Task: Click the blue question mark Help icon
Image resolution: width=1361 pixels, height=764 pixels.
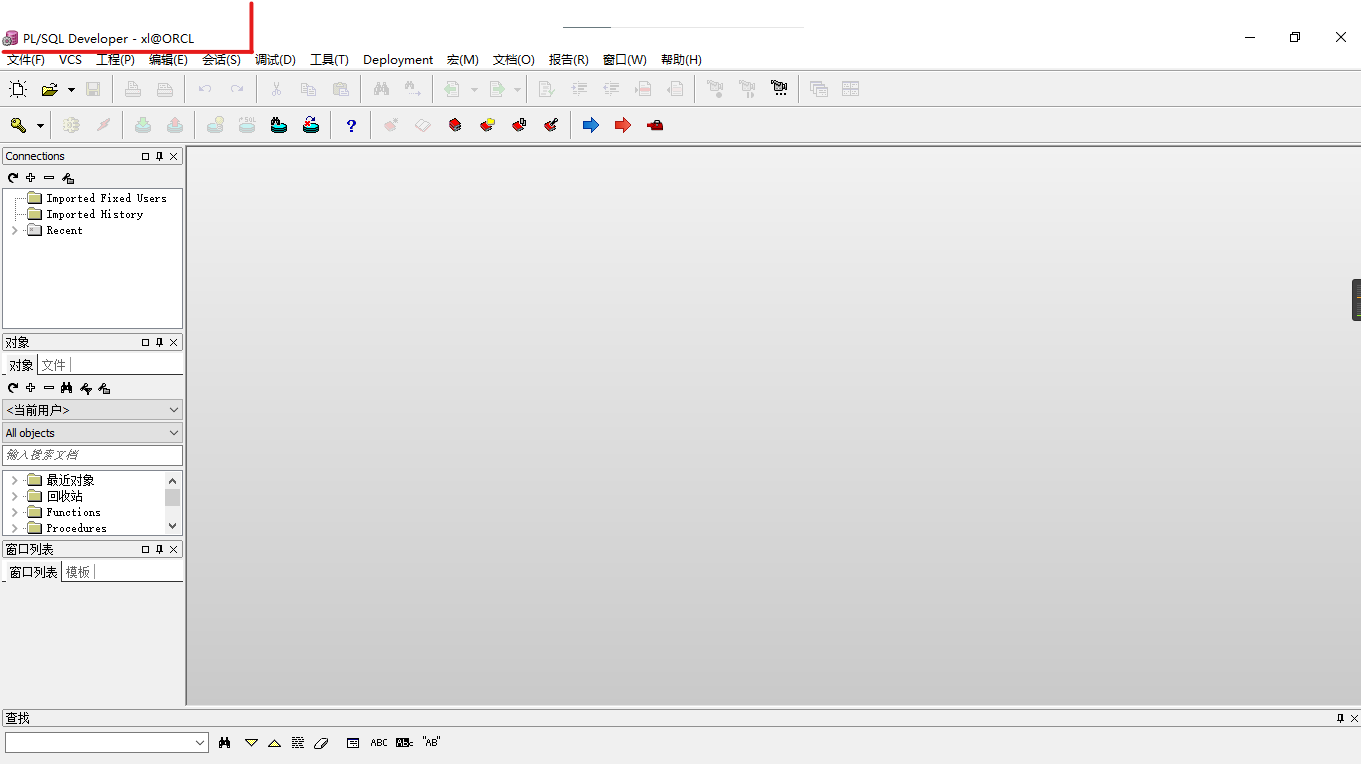Action: pyautogui.click(x=351, y=125)
